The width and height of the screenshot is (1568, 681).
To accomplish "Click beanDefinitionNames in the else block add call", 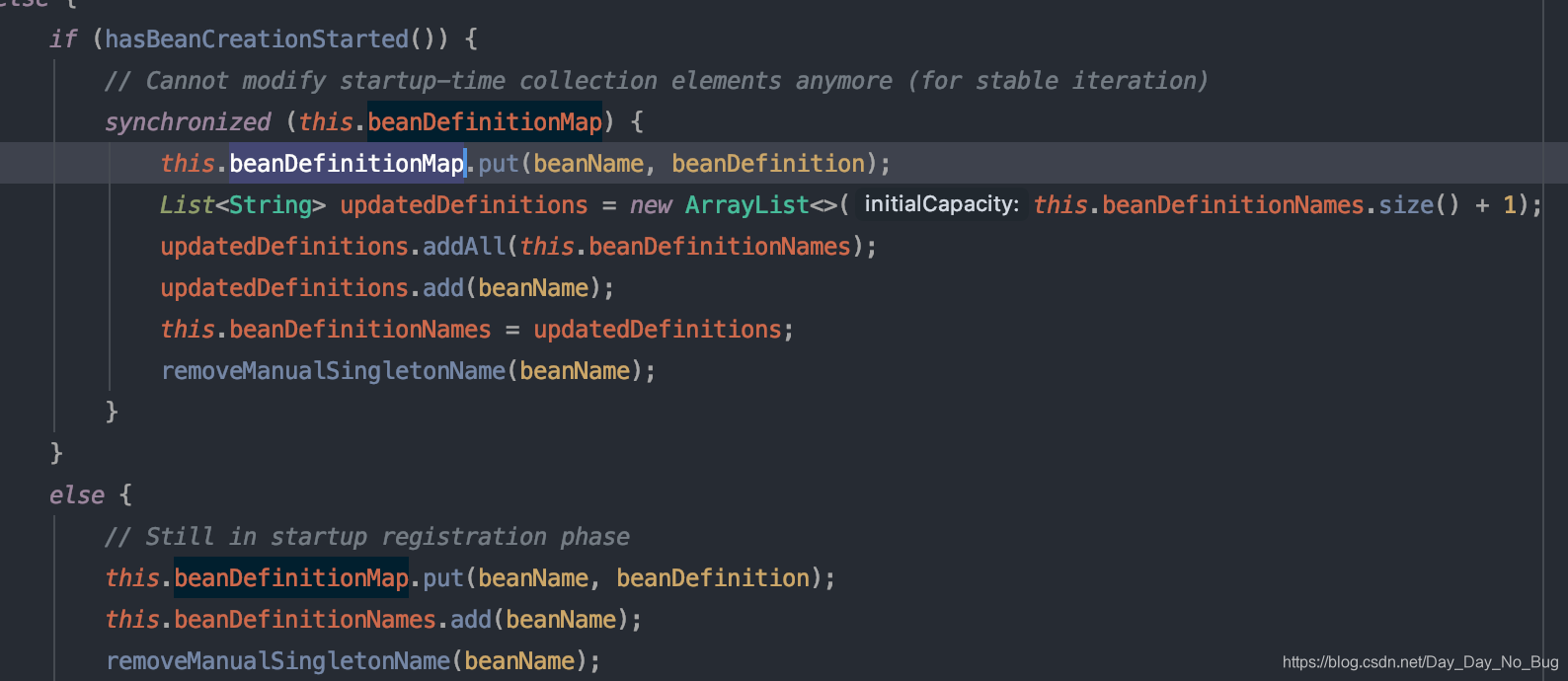I will click(x=305, y=620).
